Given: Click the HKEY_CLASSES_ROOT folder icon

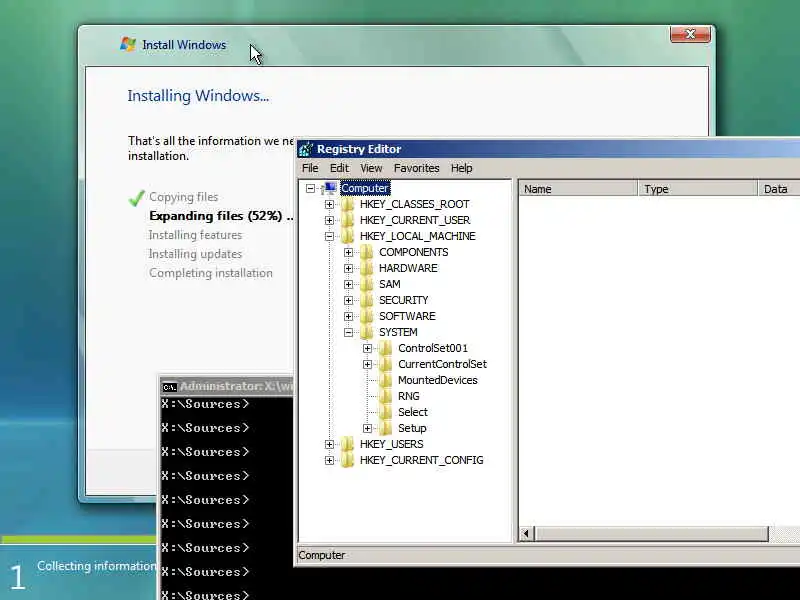Looking at the screenshot, I should [347, 204].
